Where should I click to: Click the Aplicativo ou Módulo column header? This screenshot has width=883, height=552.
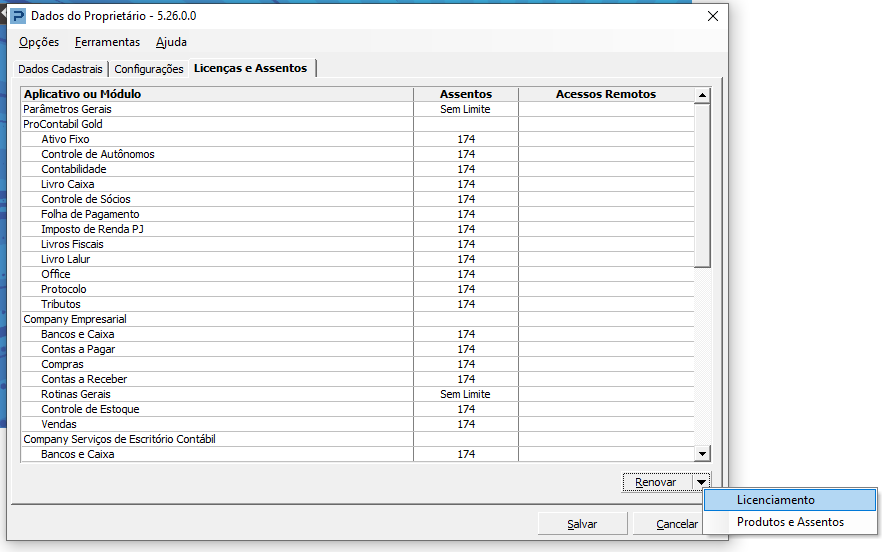(217, 94)
